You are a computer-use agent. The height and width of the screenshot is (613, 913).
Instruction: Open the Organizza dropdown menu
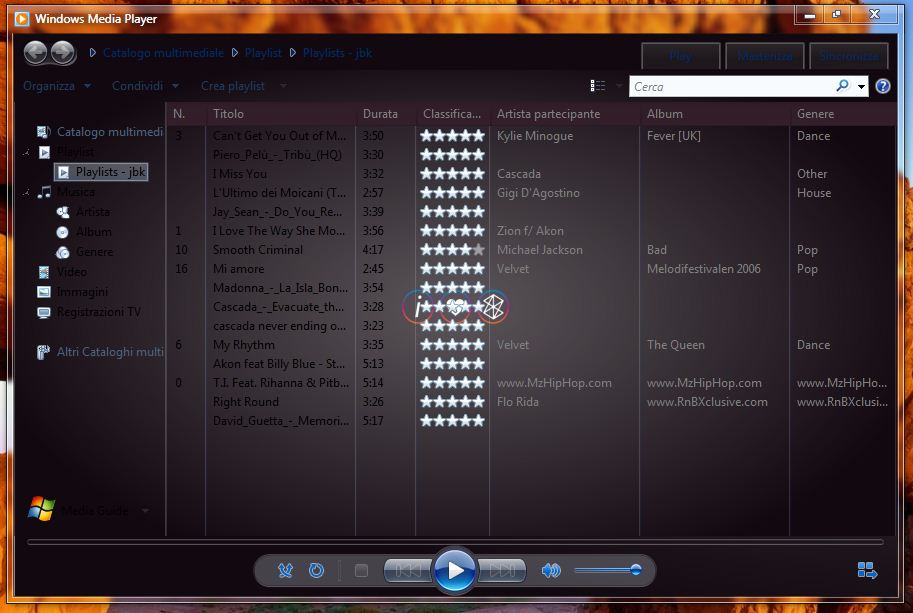57,86
